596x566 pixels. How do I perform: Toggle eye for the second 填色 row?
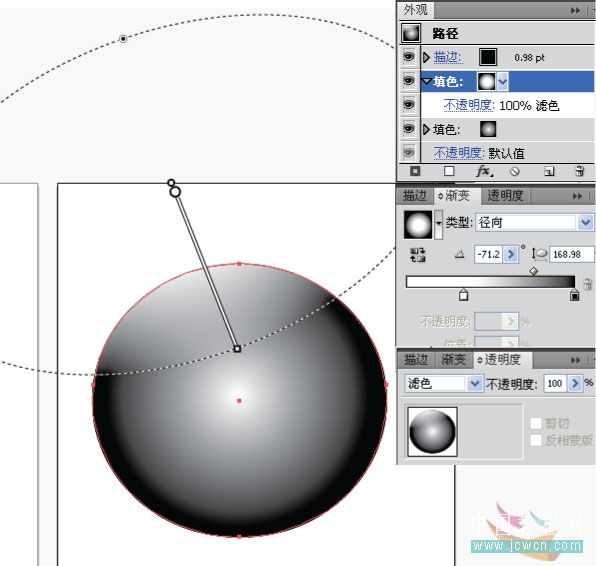pyautogui.click(x=409, y=129)
